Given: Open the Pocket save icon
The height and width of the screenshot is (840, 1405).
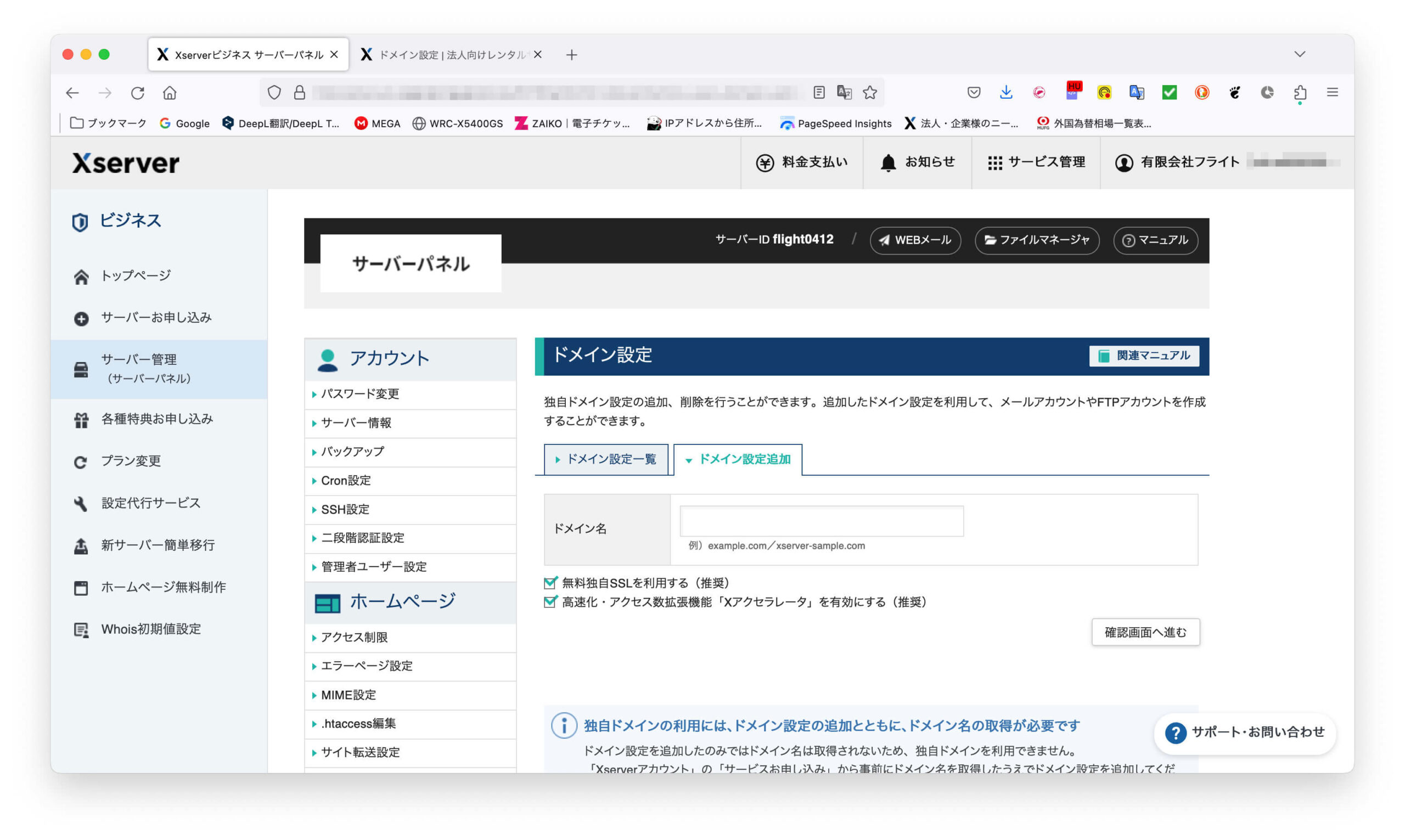Looking at the screenshot, I should (974, 92).
